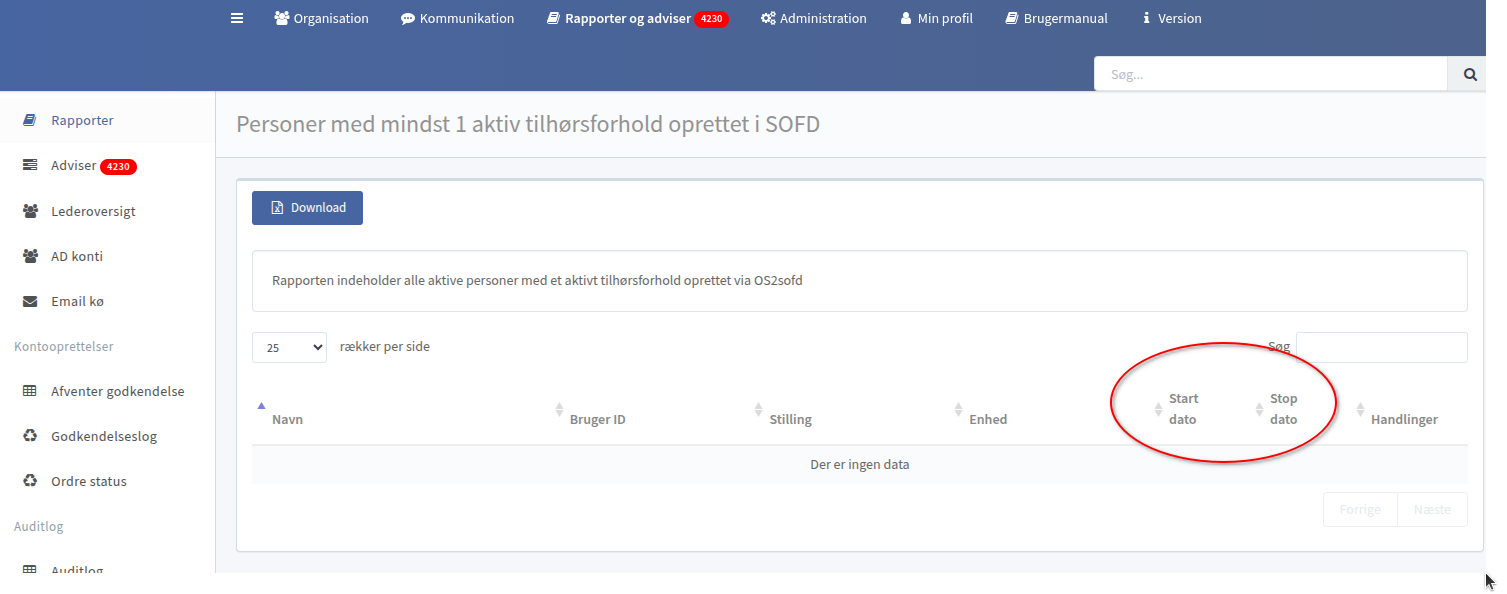Download the report as Excel
The height and width of the screenshot is (594, 1507).
coord(307,208)
